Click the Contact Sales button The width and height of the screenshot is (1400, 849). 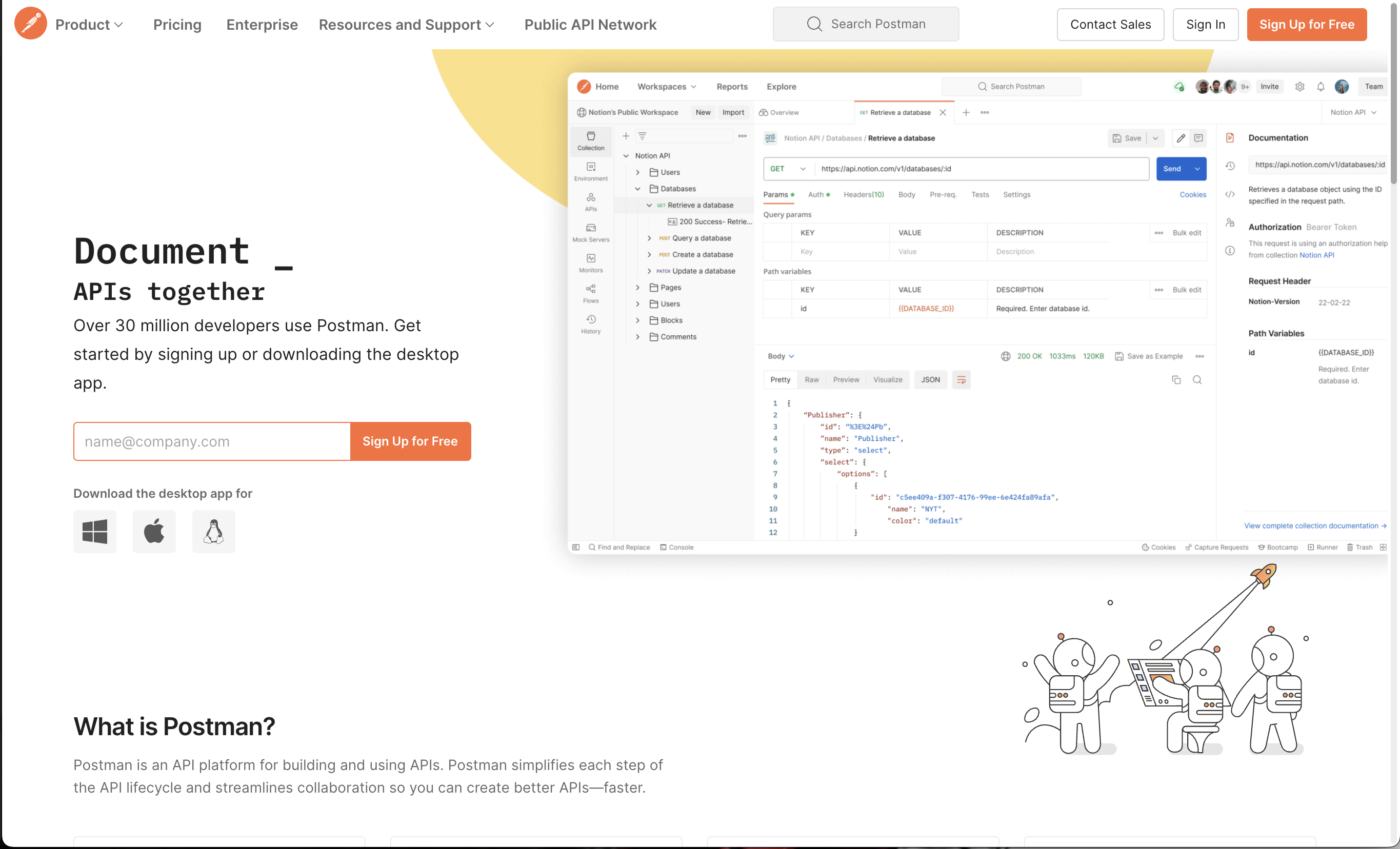[x=1110, y=25]
